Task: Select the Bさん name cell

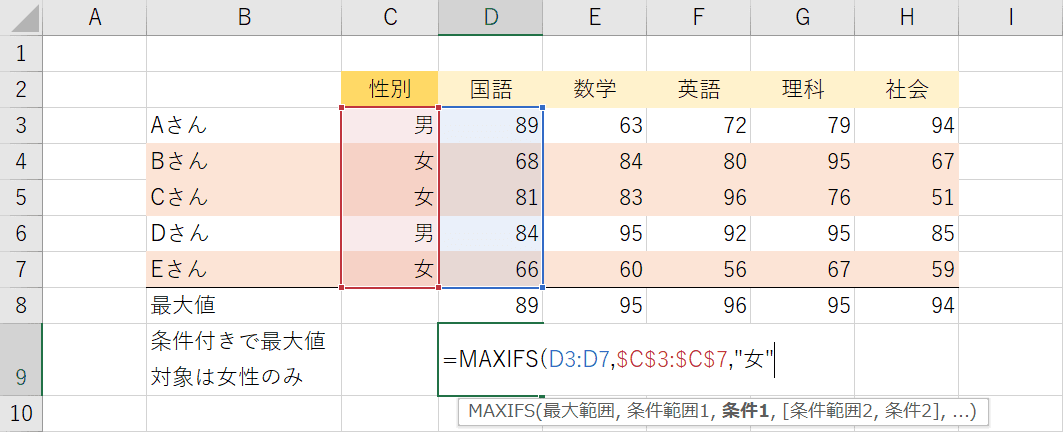Action: coord(244,161)
